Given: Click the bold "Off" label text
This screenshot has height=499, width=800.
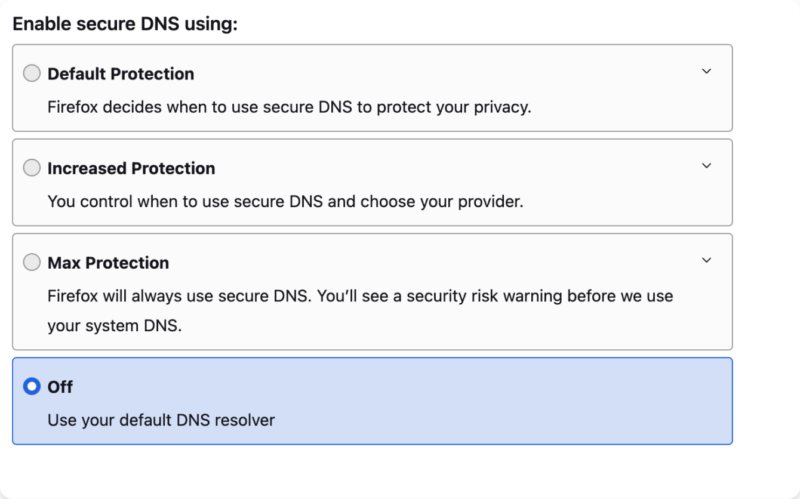Looking at the screenshot, I should 60,387.
